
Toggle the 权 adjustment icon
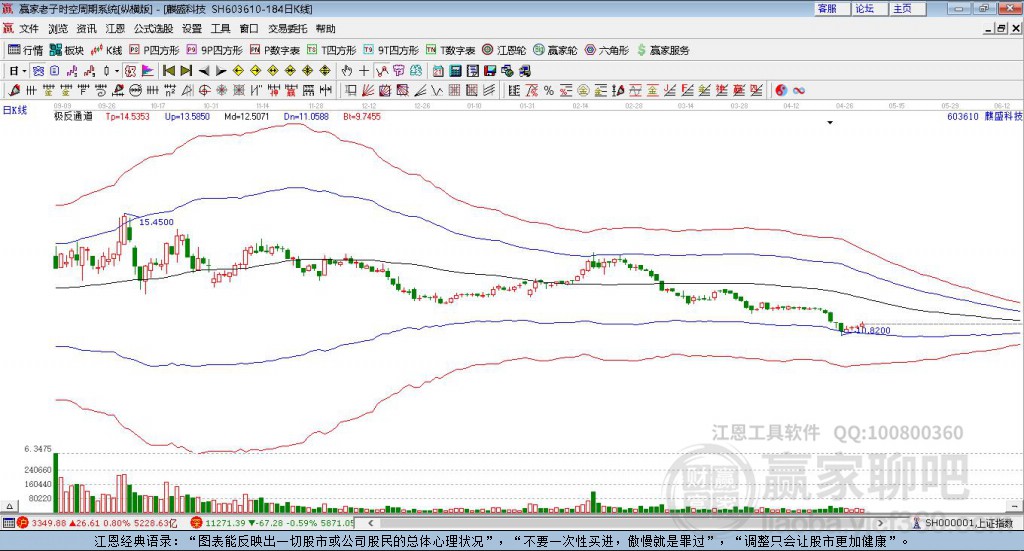point(130,71)
